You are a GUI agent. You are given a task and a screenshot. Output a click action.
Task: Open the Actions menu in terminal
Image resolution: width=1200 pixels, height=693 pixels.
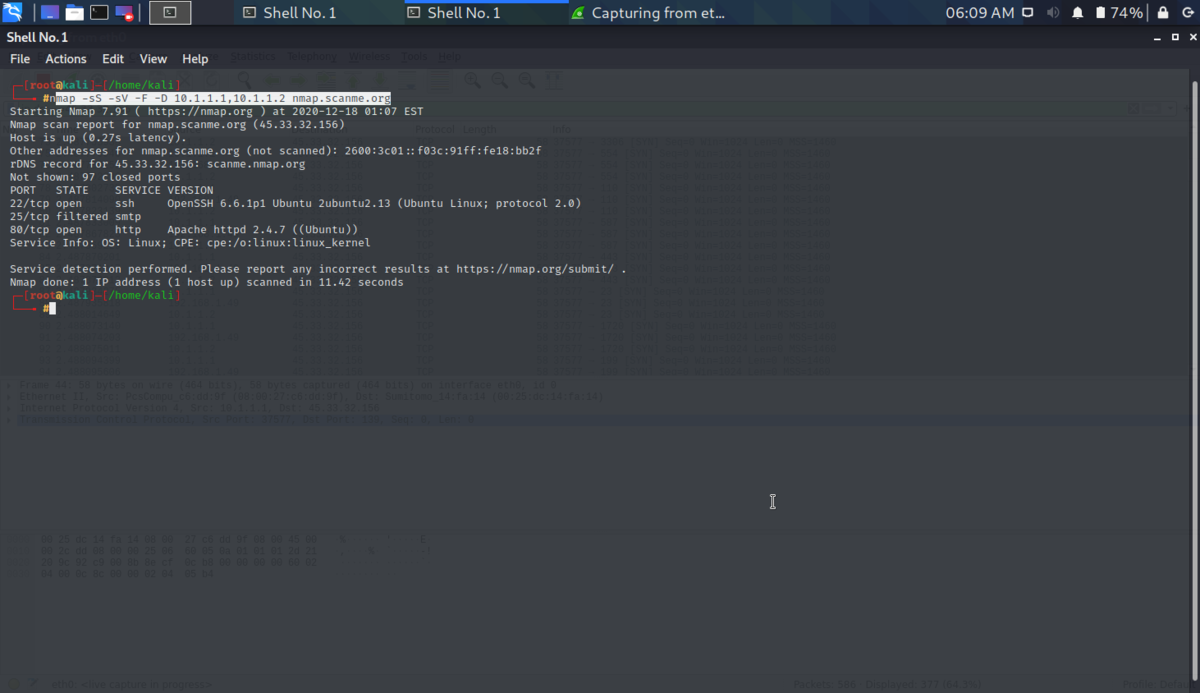click(x=66, y=59)
